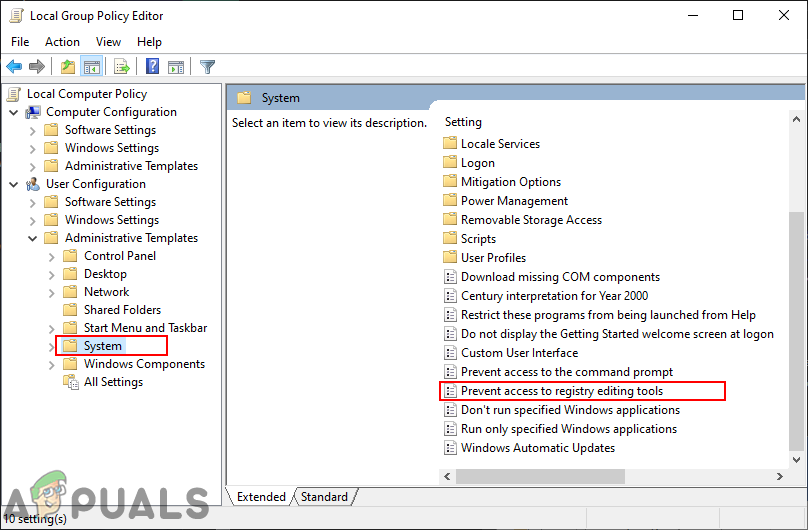Click the horizontal scrollbar right arrow
Viewport: 808px width, 530px height.
click(x=780, y=477)
